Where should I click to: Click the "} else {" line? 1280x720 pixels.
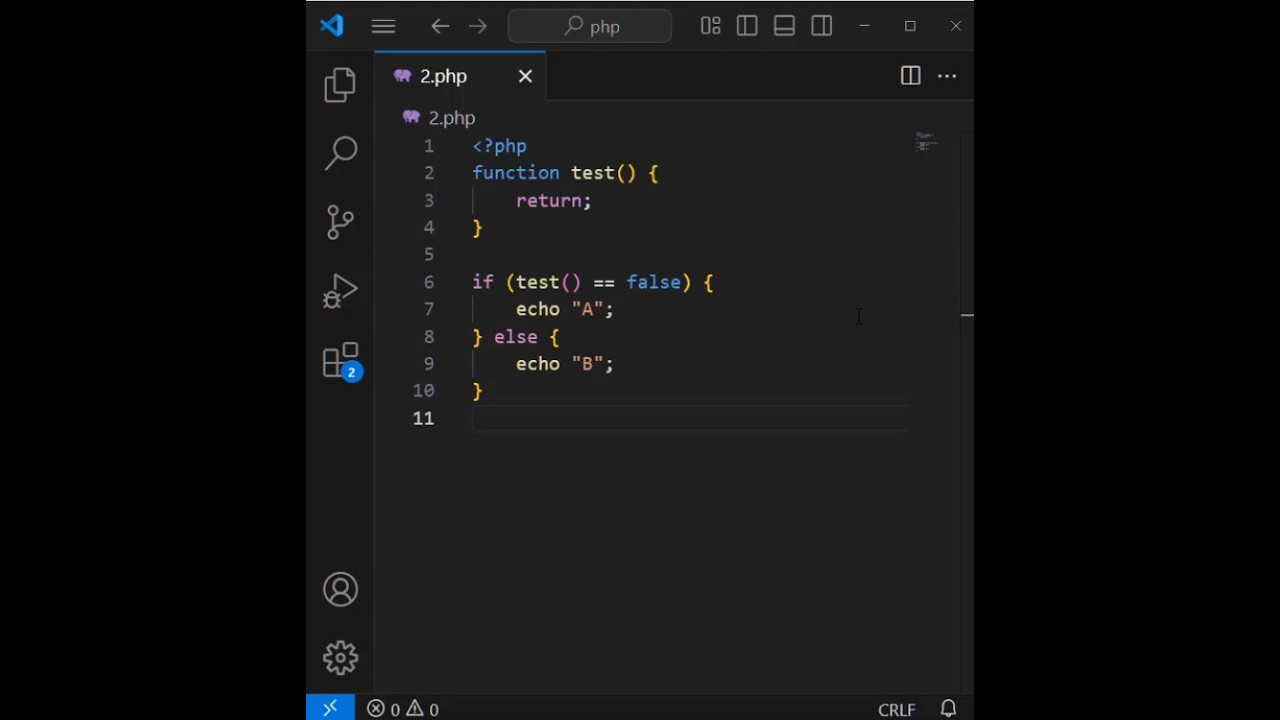516,337
